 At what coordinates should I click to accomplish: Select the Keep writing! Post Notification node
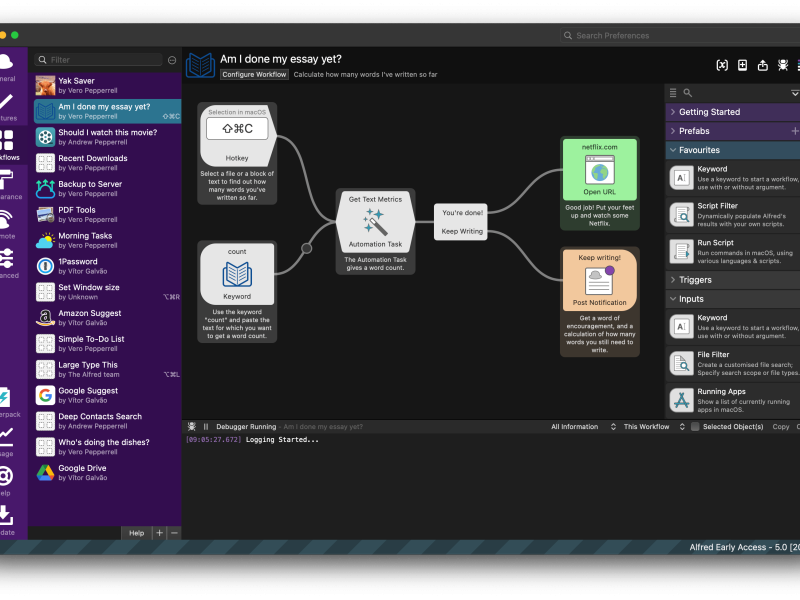pos(599,280)
